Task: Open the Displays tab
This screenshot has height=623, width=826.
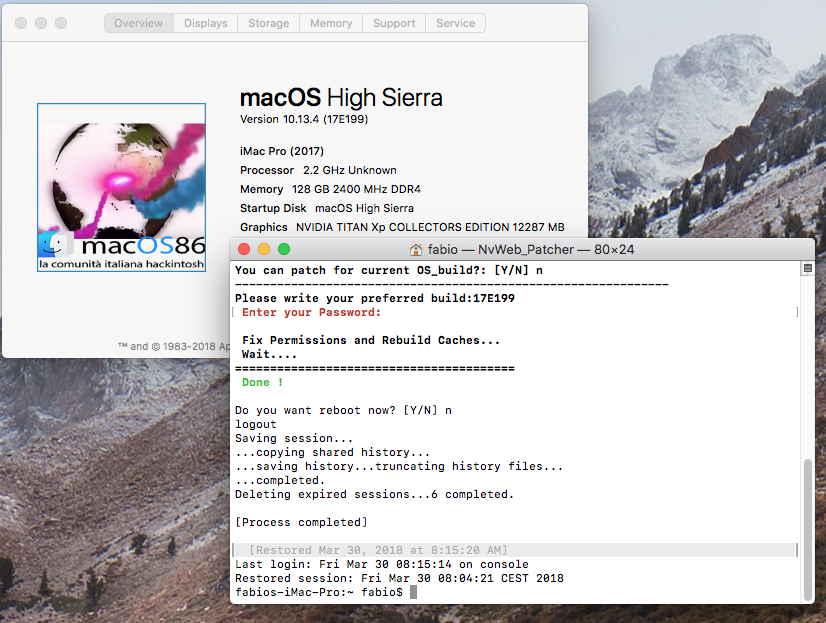Action: tap(205, 23)
